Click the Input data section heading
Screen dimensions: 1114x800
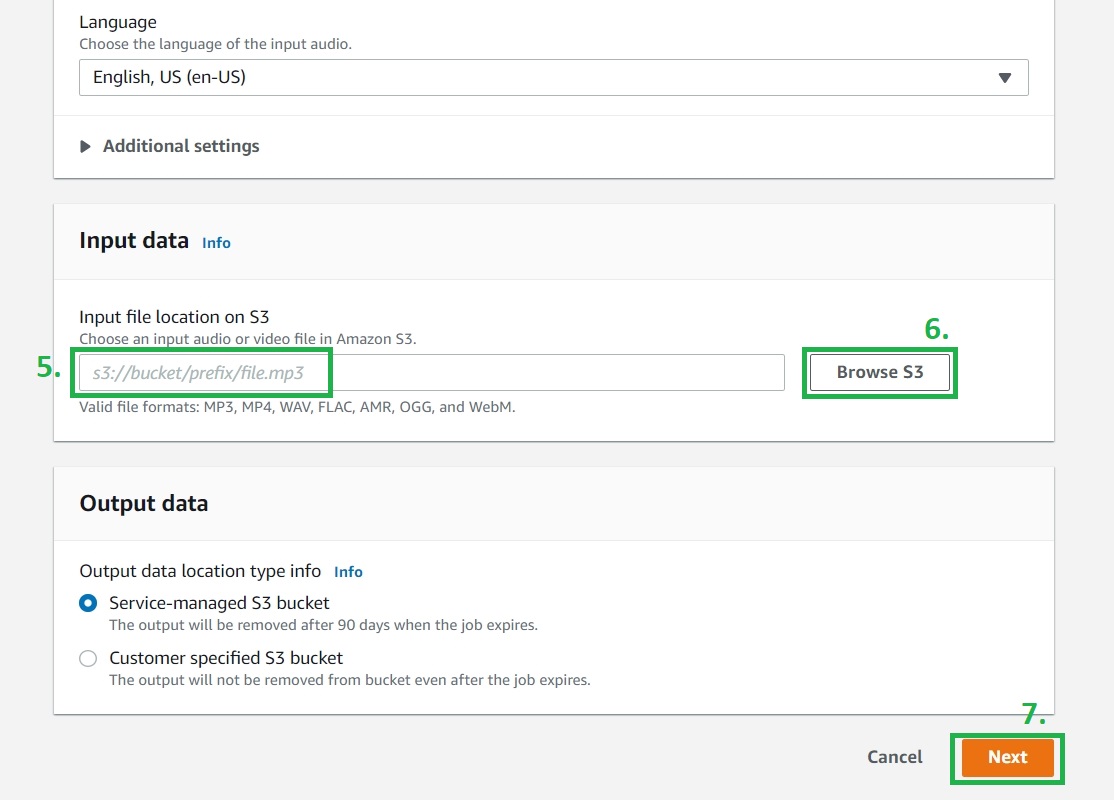click(134, 241)
